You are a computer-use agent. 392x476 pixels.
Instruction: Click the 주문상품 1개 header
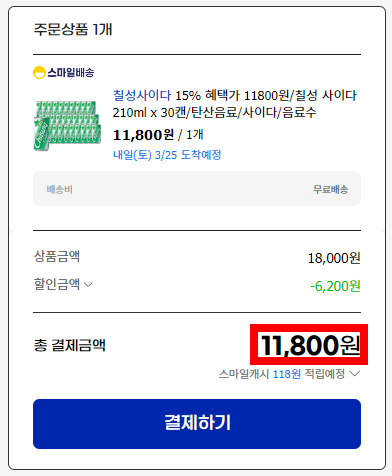73,29
